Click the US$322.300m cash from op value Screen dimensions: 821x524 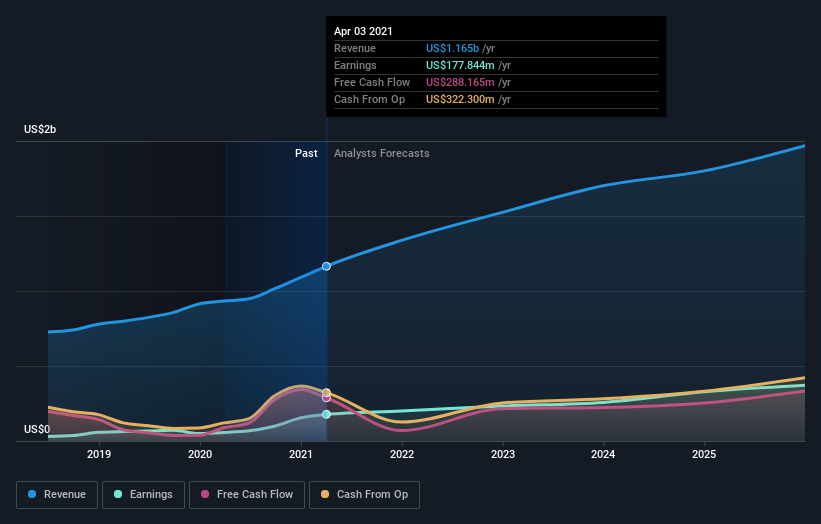460,99
